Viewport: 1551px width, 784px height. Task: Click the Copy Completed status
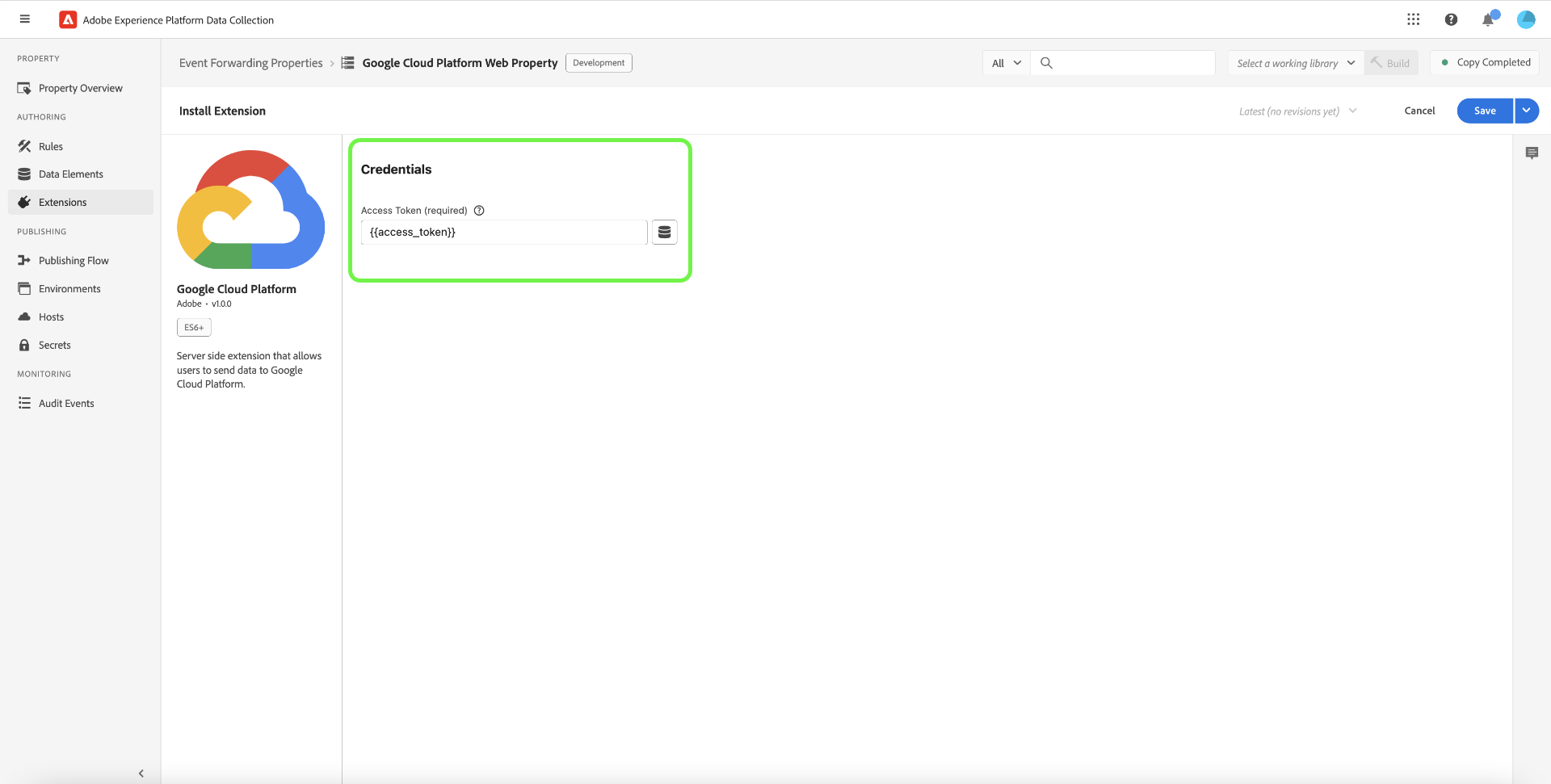click(x=1485, y=62)
